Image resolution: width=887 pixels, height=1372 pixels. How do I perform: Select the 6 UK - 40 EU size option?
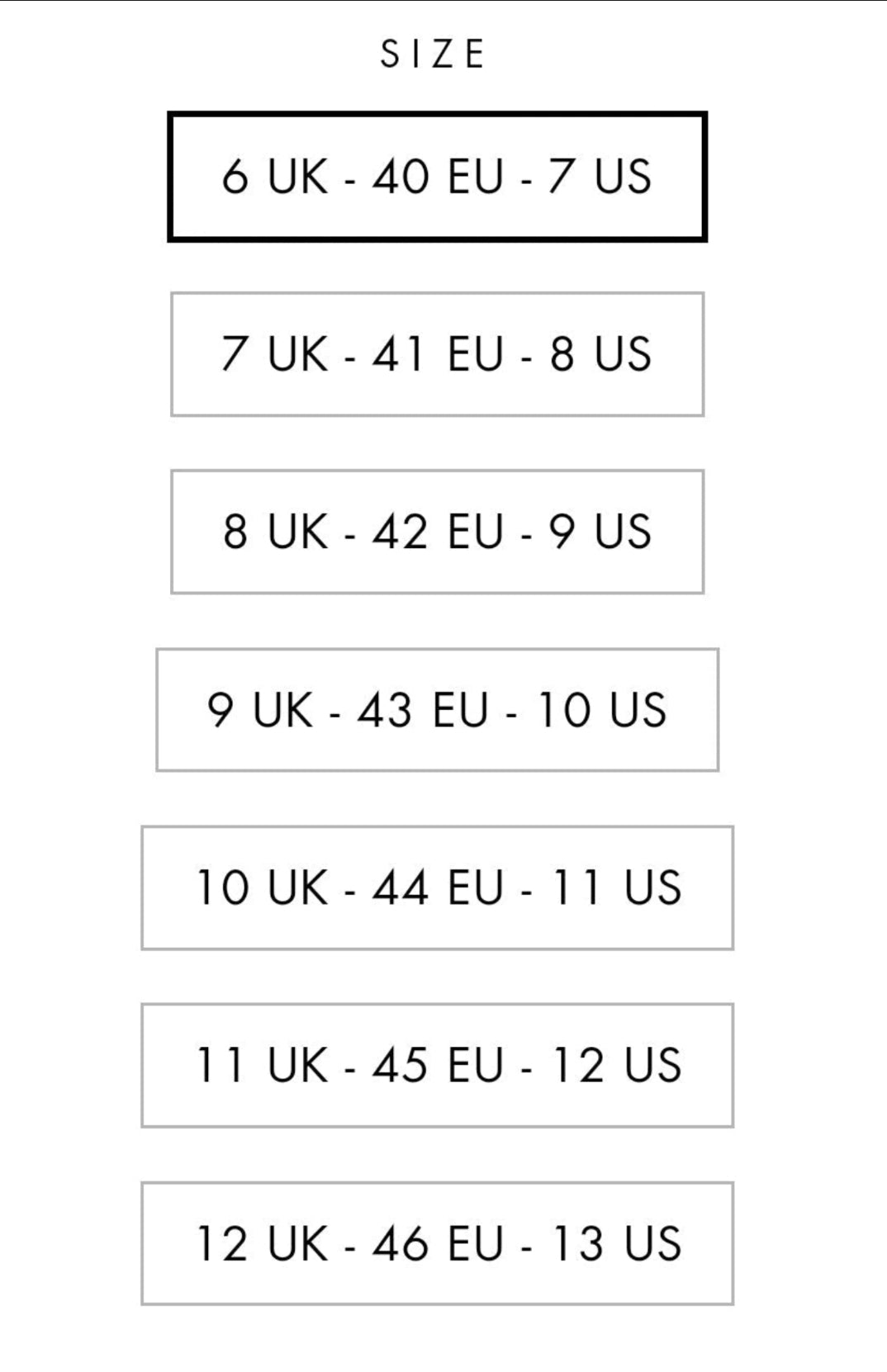[x=437, y=177]
